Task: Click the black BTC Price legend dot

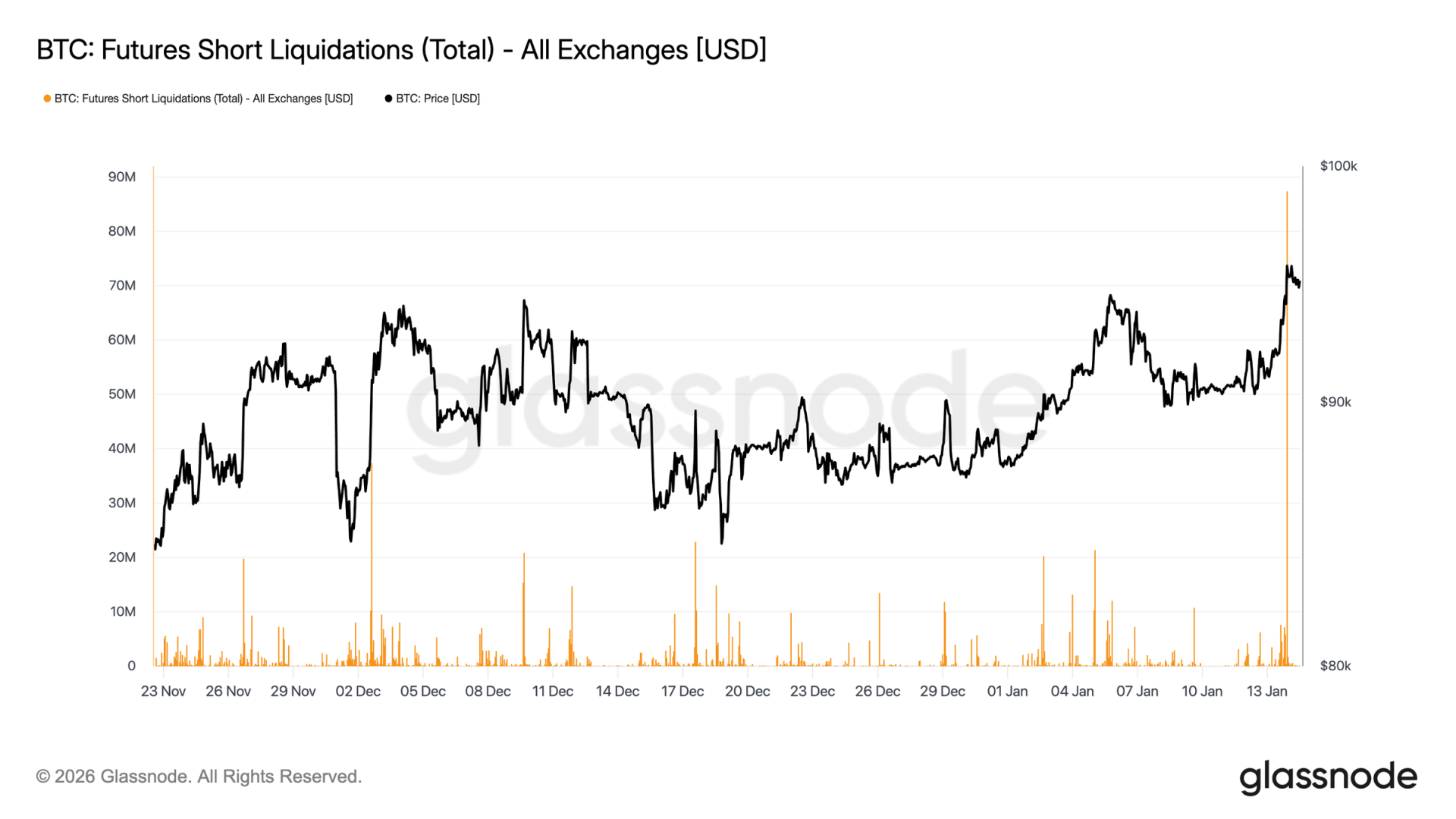Action: point(388,99)
